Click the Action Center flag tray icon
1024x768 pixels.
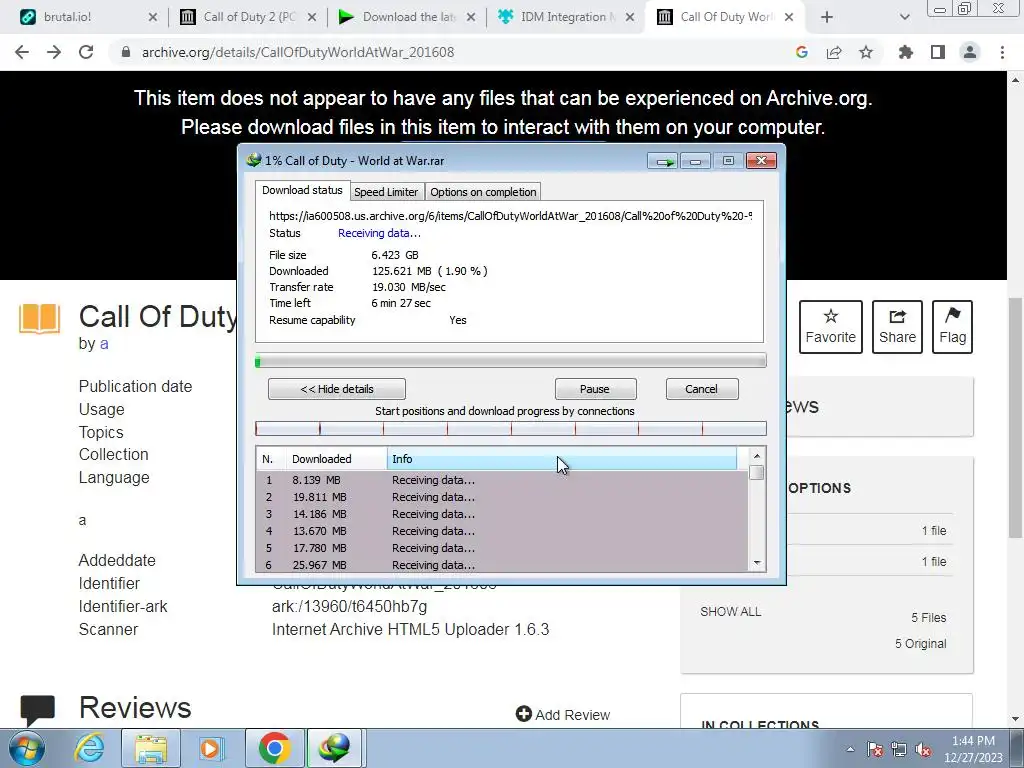click(x=874, y=749)
